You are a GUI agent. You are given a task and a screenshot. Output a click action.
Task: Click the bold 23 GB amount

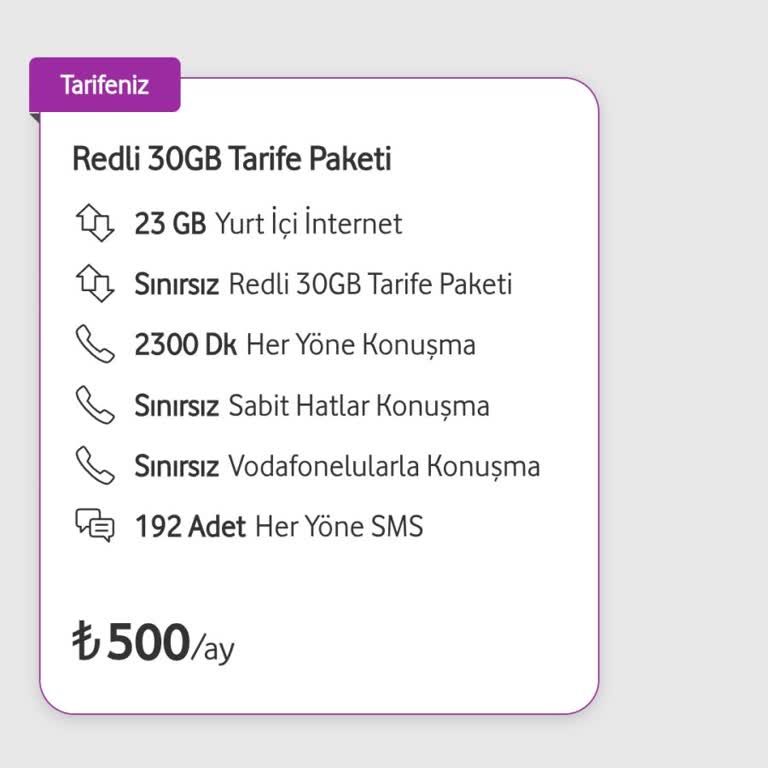click(x=170, y=224)
